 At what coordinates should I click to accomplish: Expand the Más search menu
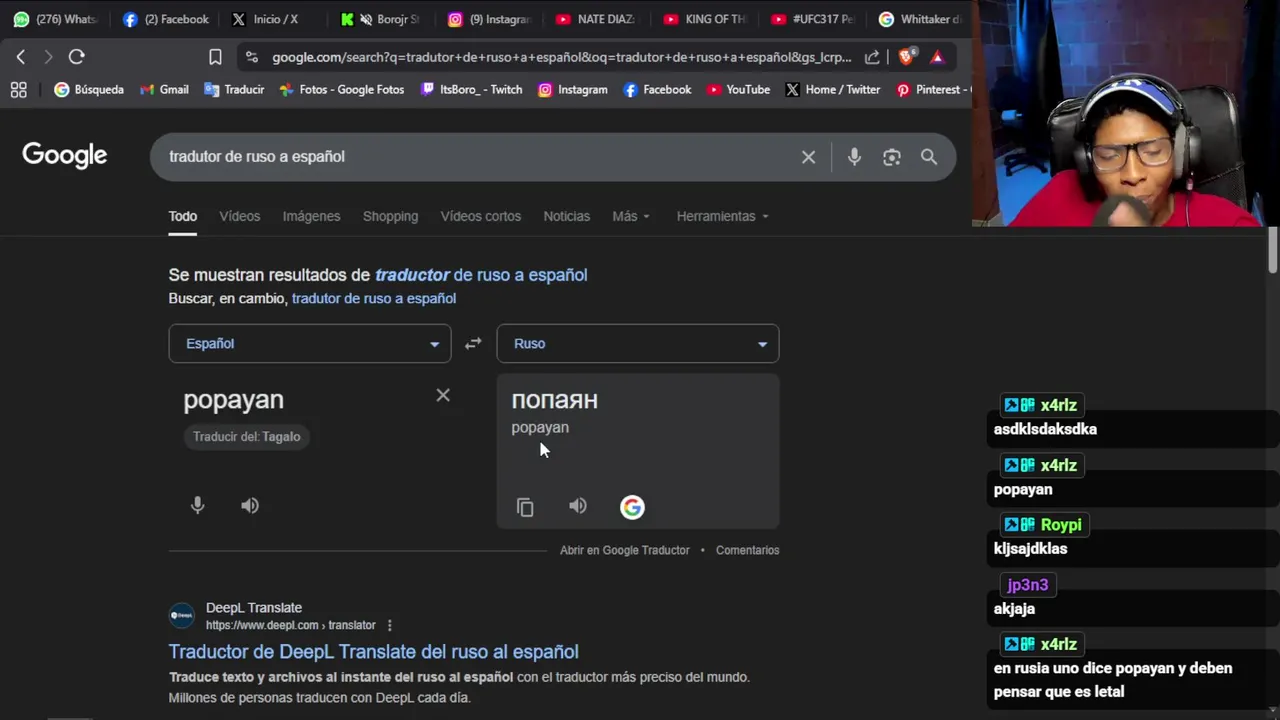pos(631,216)
